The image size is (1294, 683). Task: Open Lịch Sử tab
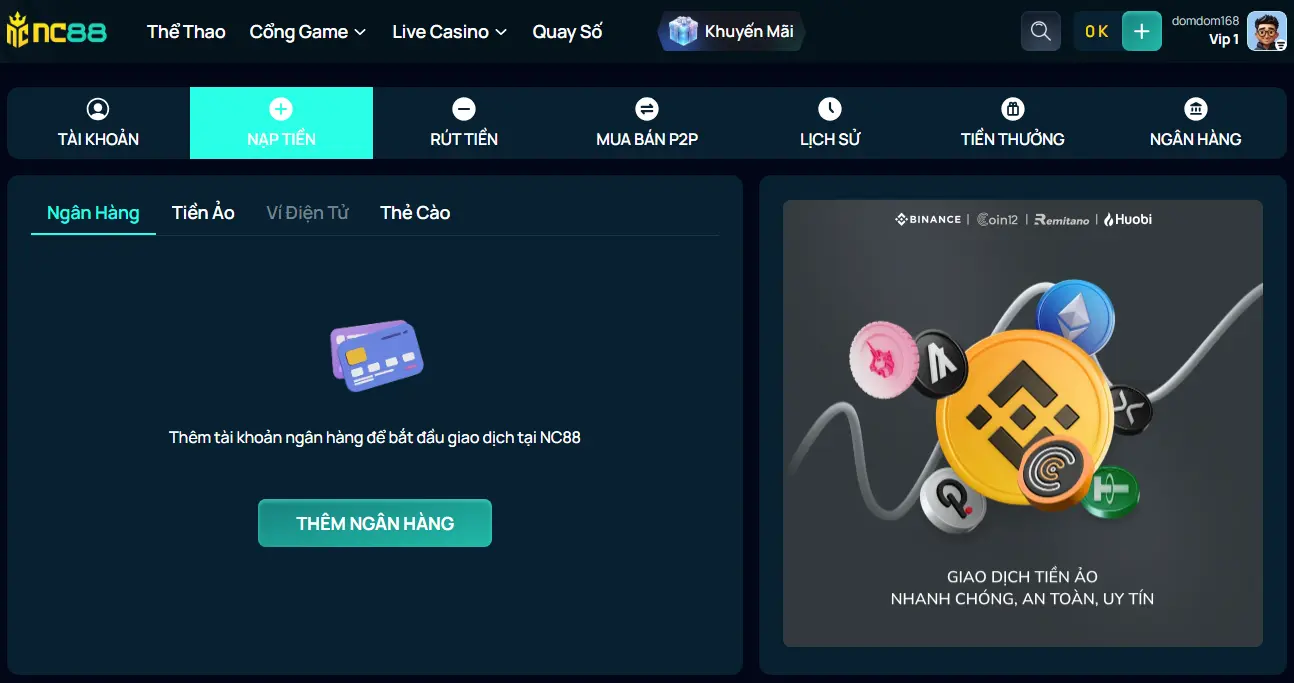coord(830,123)
